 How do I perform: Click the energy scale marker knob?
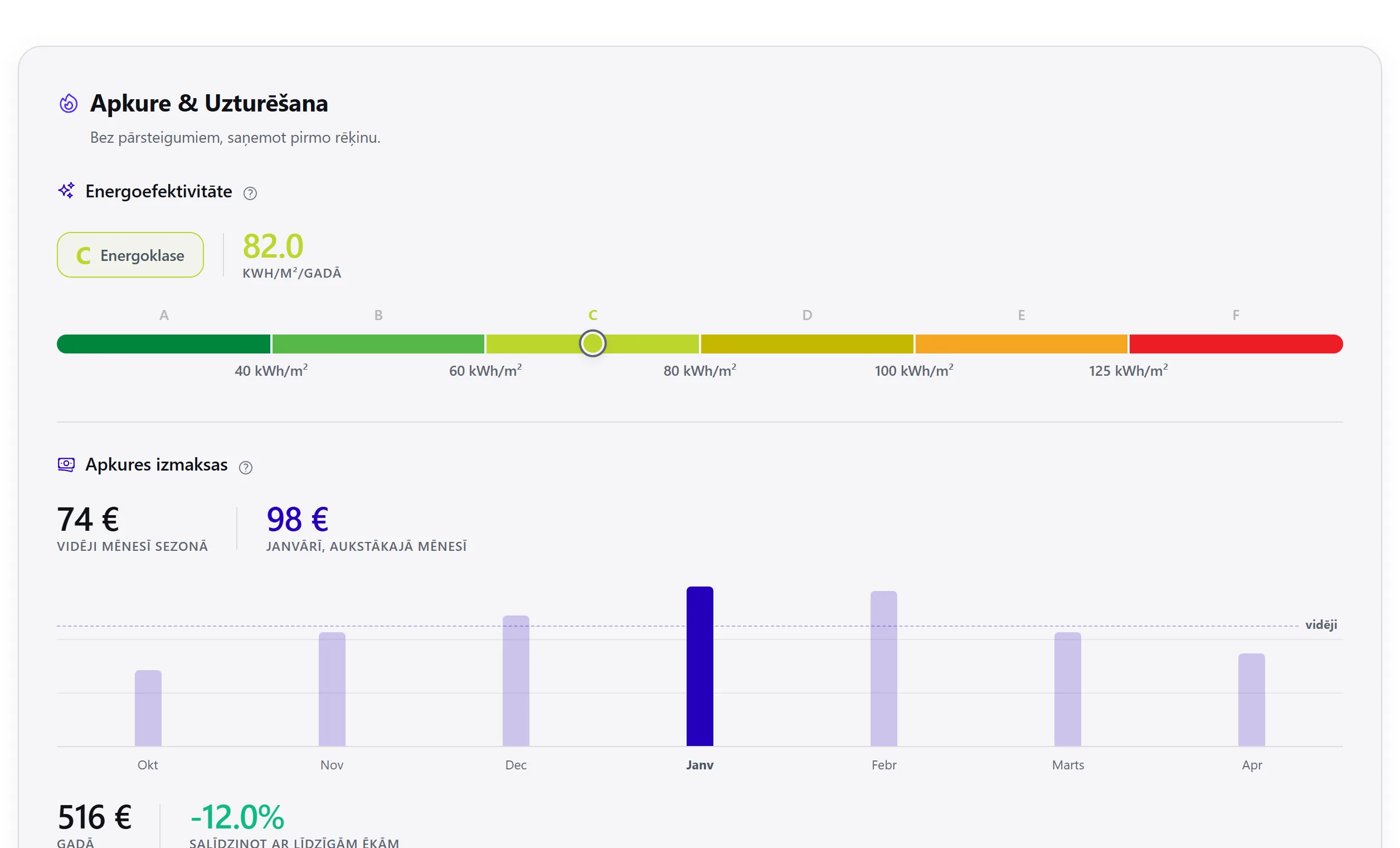pyautogui.click(x=592, y=343)
